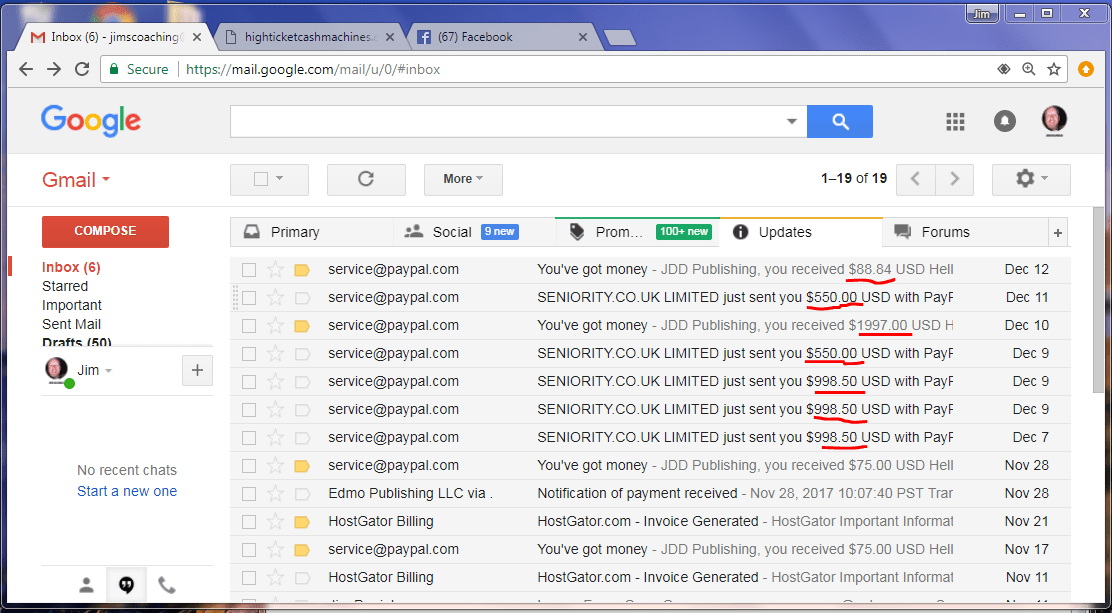Go to the older messages arrow
This screenshot has width=1112, height=613.
(x=955, y=180)
